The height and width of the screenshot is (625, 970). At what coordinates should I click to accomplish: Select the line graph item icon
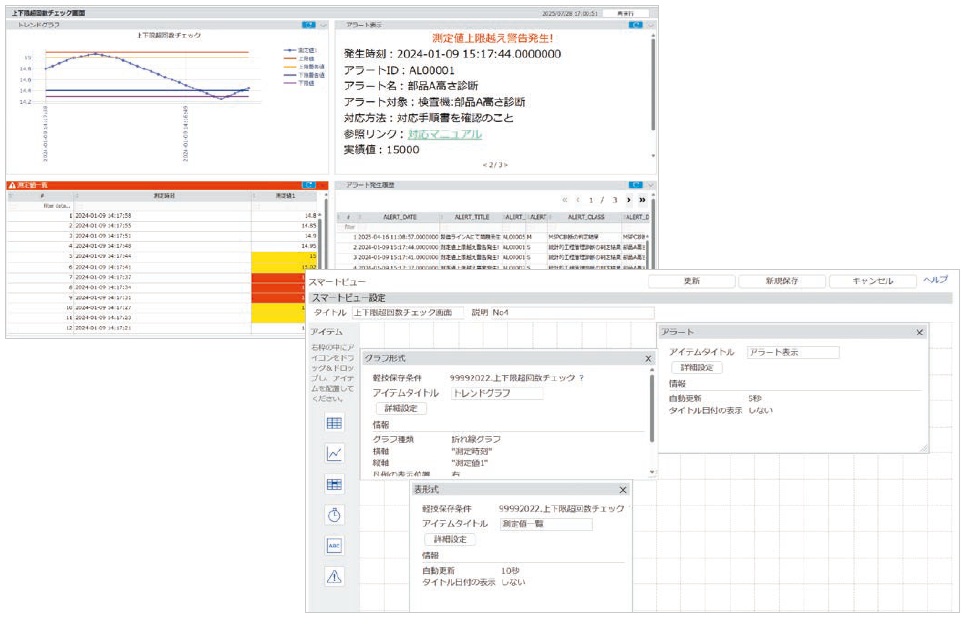click(334, 453)
